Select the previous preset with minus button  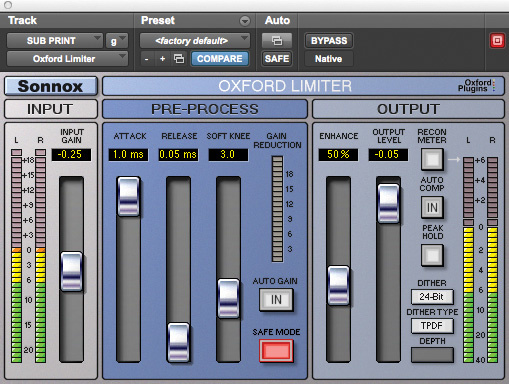146,59
